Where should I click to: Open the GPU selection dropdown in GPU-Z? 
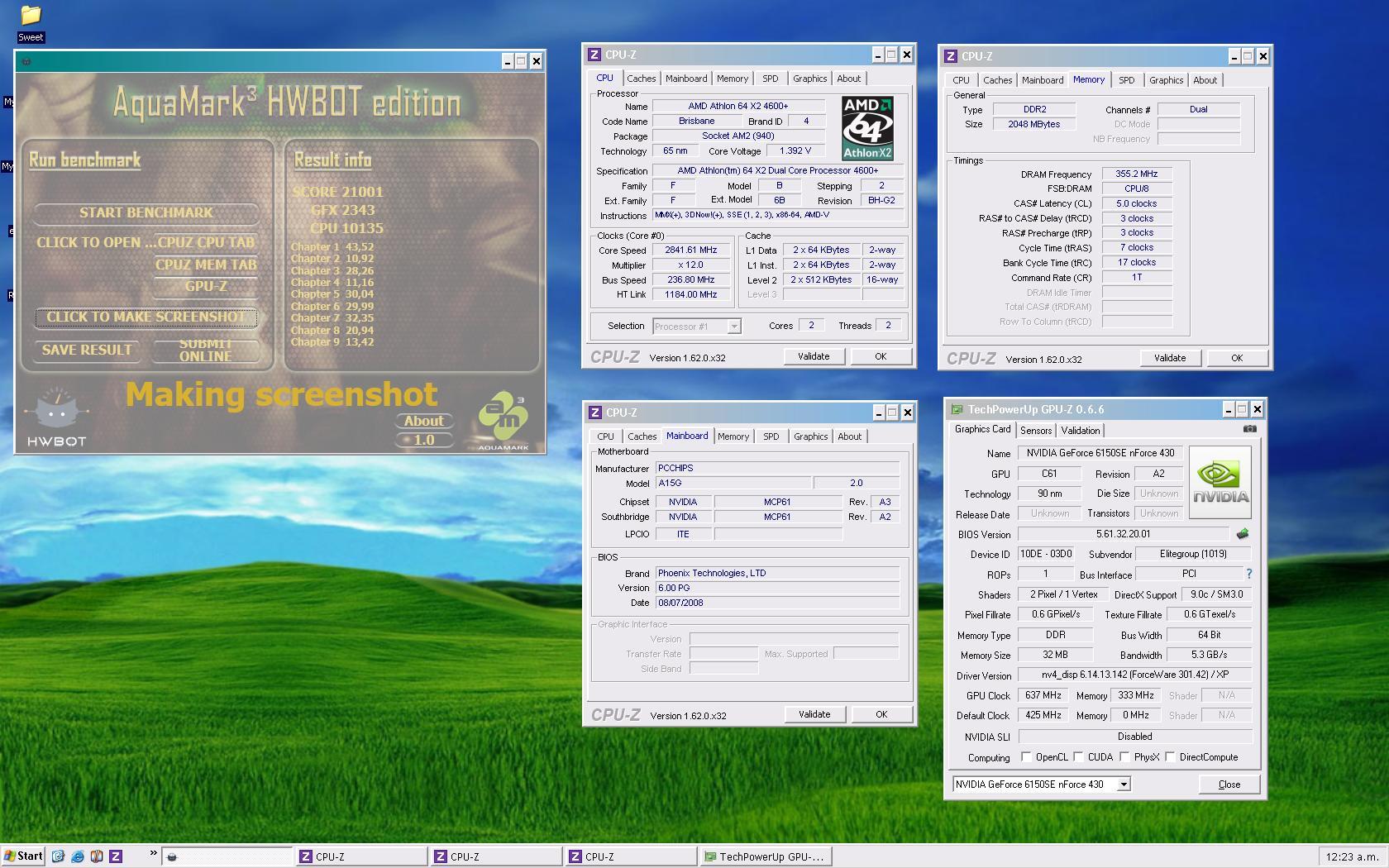(1124, 785)
